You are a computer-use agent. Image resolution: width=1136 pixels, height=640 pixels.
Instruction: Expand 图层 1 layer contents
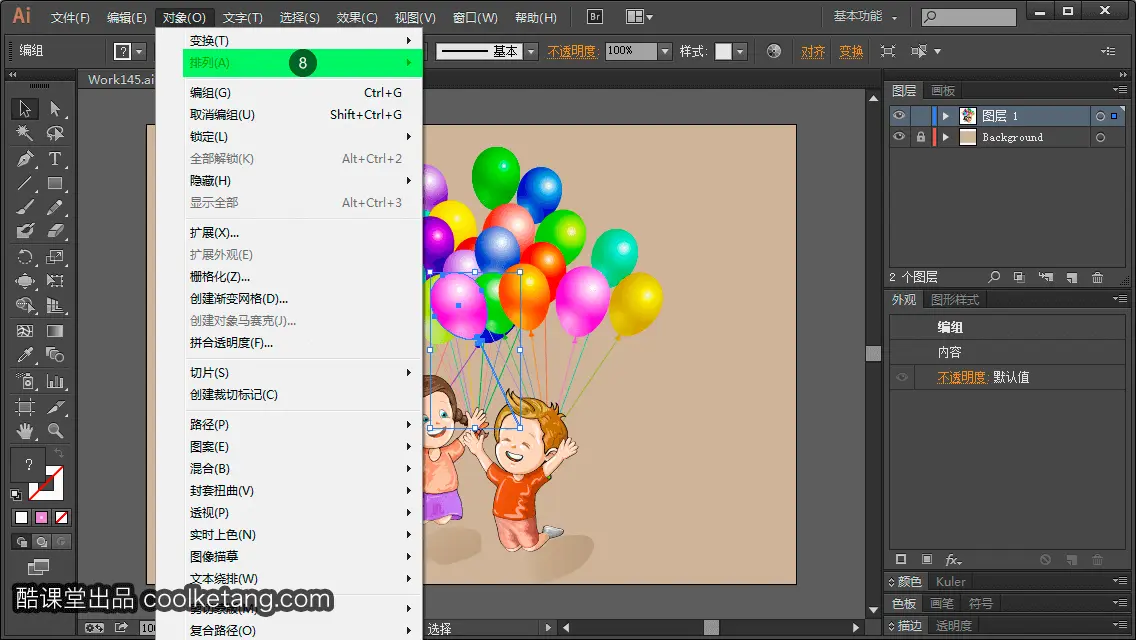945,116
